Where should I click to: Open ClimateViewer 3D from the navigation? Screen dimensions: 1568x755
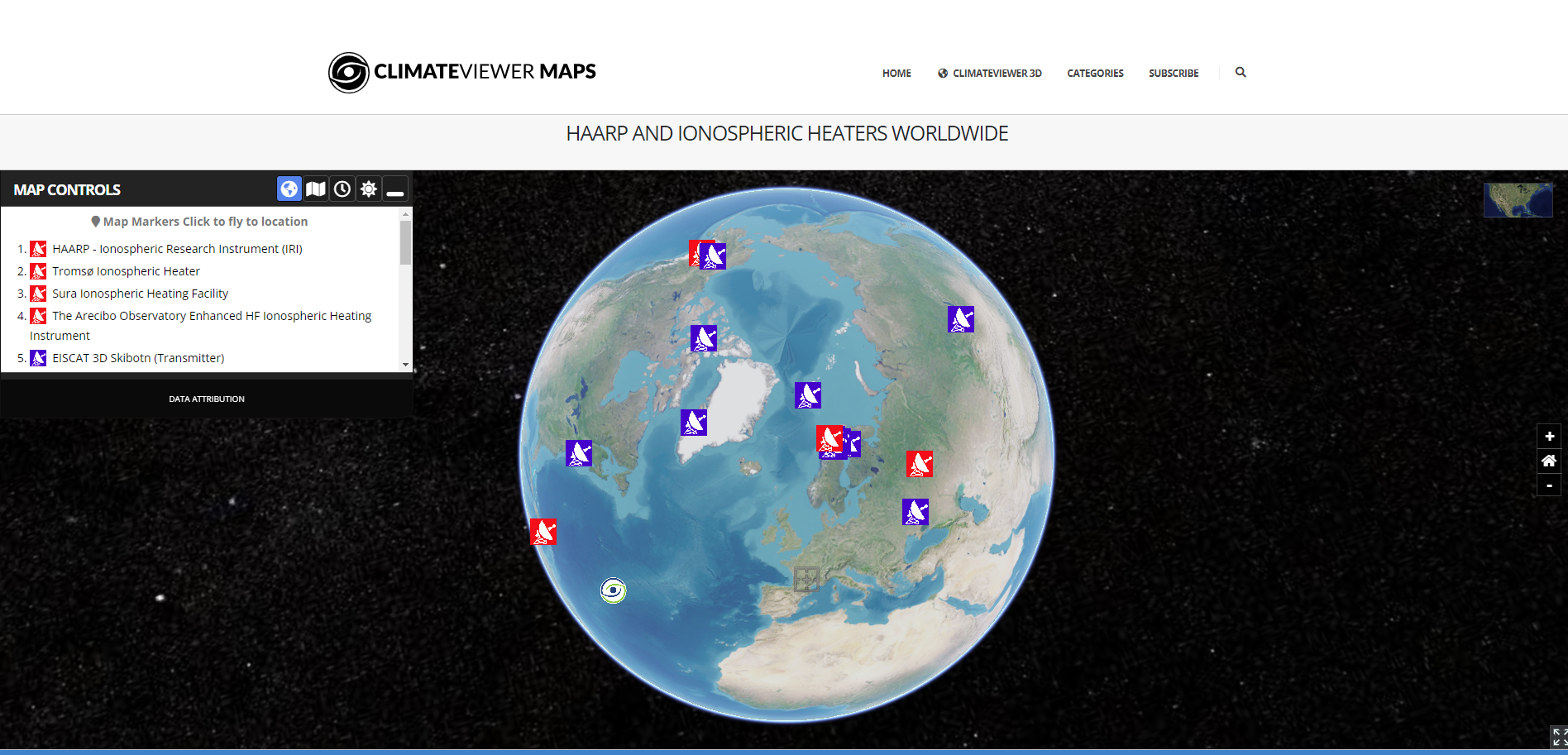pyautogui.click(x=990, y=74)
